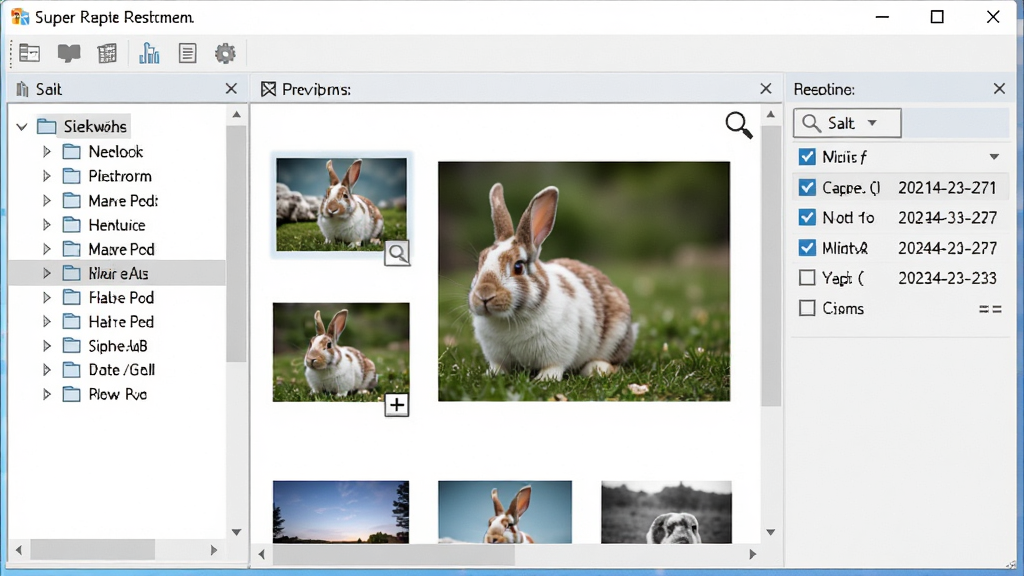Click the up arrow of the folder tree scrollbar

point(236,115)
